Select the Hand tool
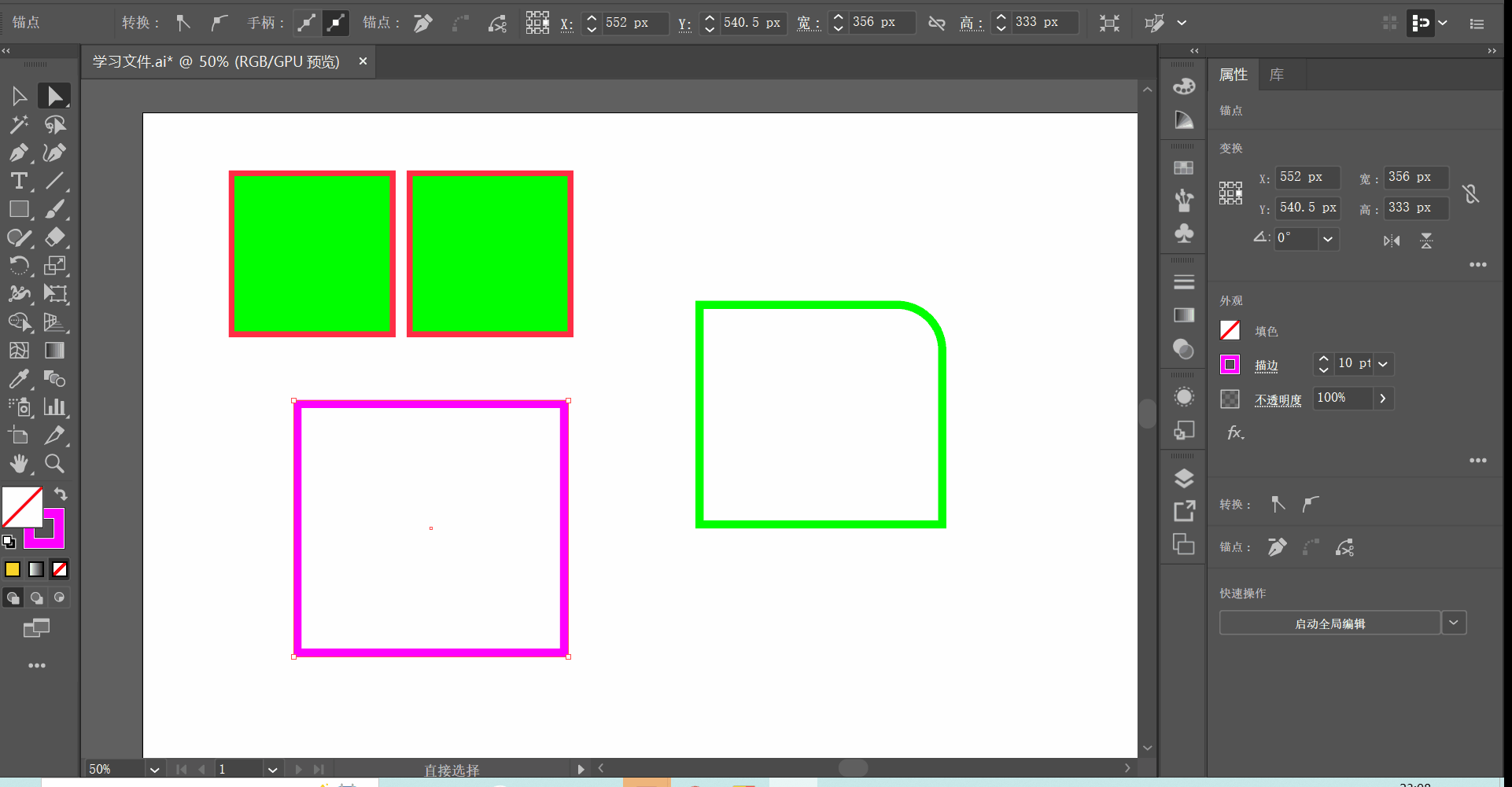The width and height of the screenshot is (1512, 787). click(19, 464)
